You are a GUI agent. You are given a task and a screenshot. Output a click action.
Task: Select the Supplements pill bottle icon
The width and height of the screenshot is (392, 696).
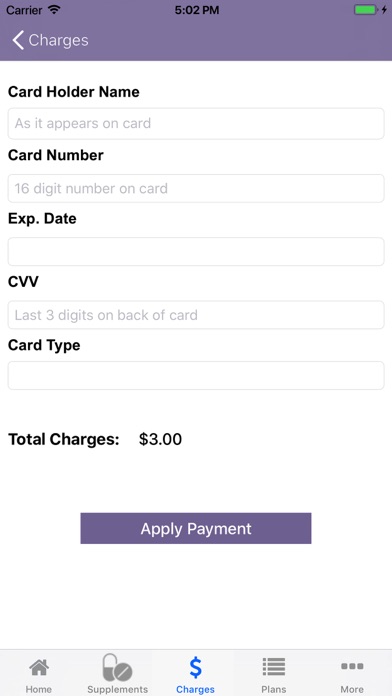tap(117, 667)
